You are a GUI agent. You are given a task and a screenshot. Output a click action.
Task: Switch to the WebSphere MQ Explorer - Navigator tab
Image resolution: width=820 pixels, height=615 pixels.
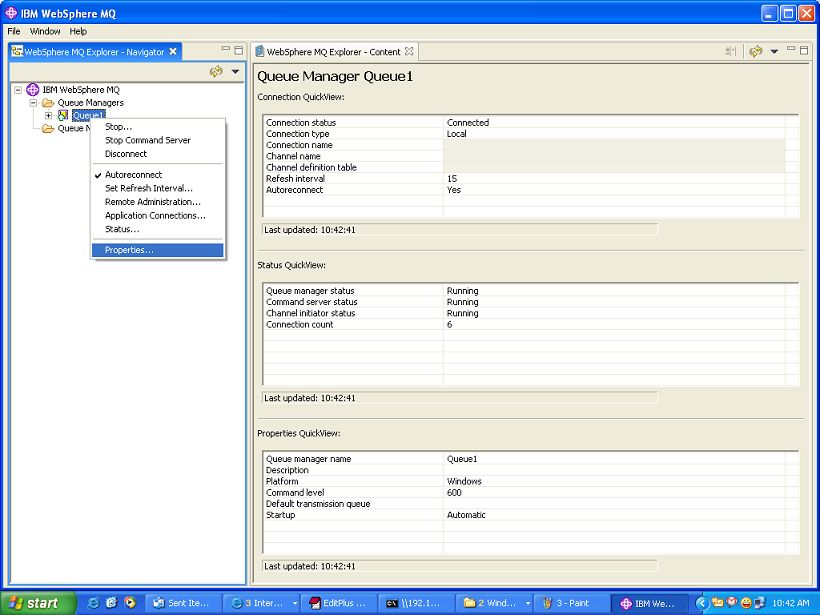(x=94, y=52)
